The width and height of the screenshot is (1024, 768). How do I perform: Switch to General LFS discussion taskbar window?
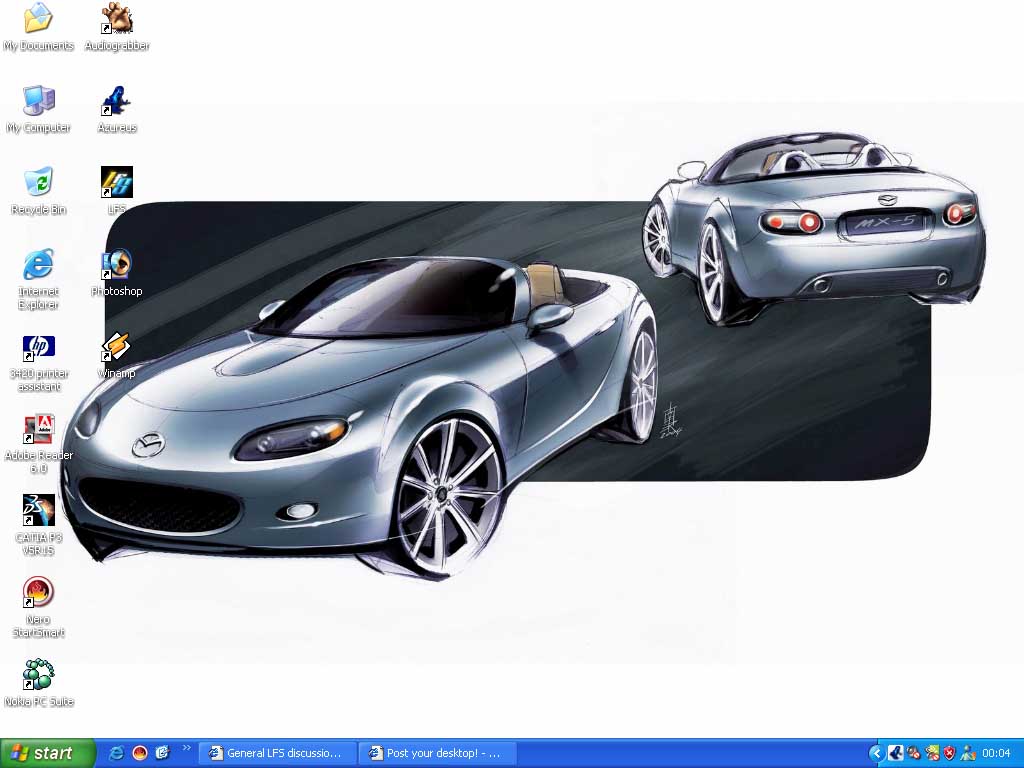[x=278, y=753]
